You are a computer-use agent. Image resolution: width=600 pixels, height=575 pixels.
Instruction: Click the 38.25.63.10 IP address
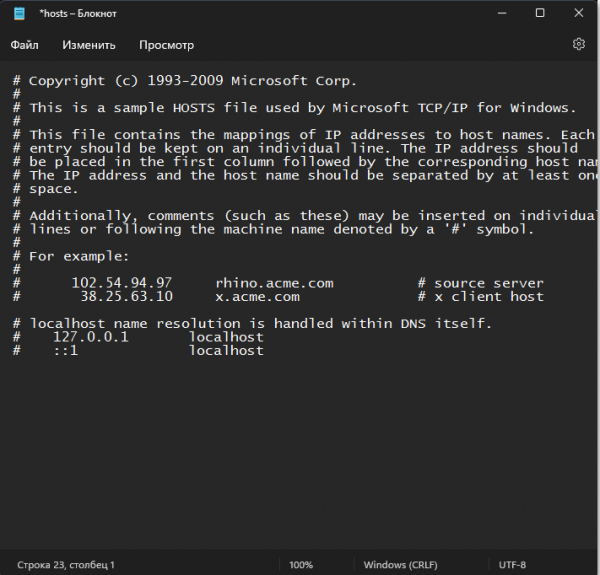point(127,296)
